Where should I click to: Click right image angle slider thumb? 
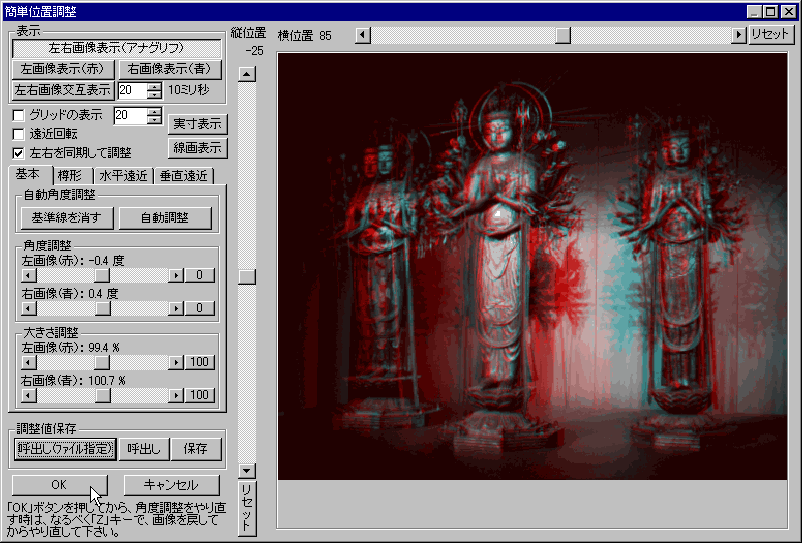103,309
